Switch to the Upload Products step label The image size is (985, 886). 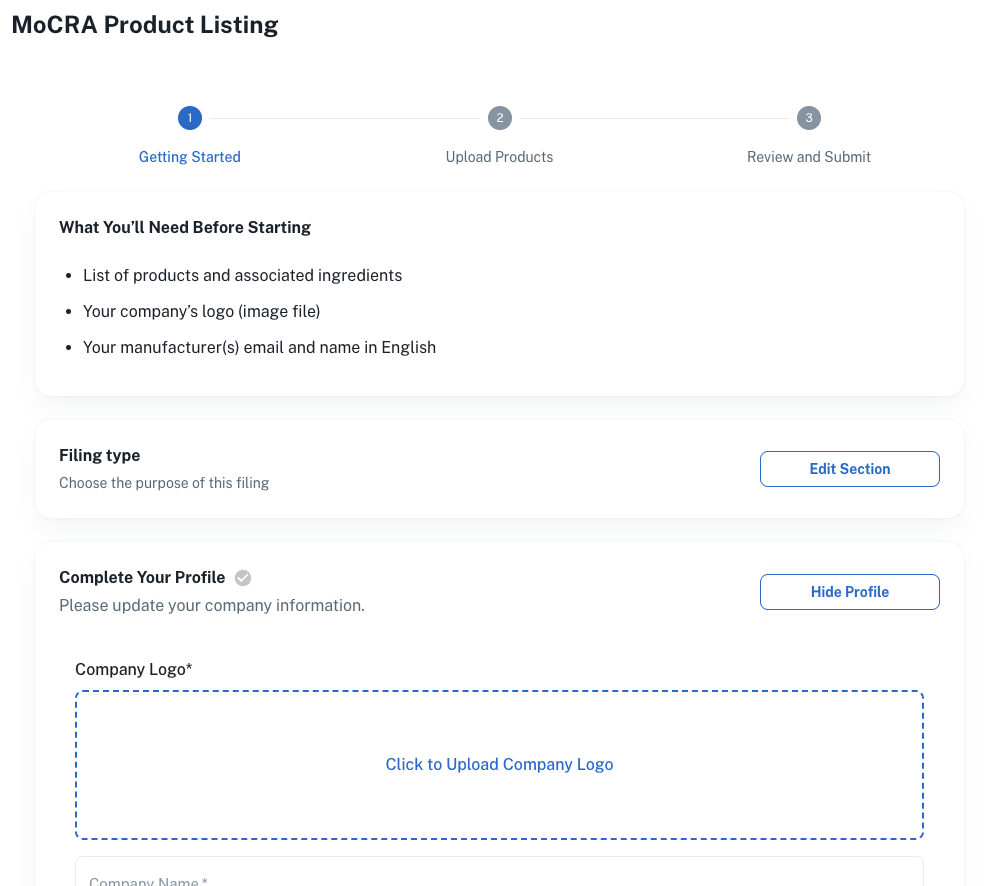(x=499, y=157)
